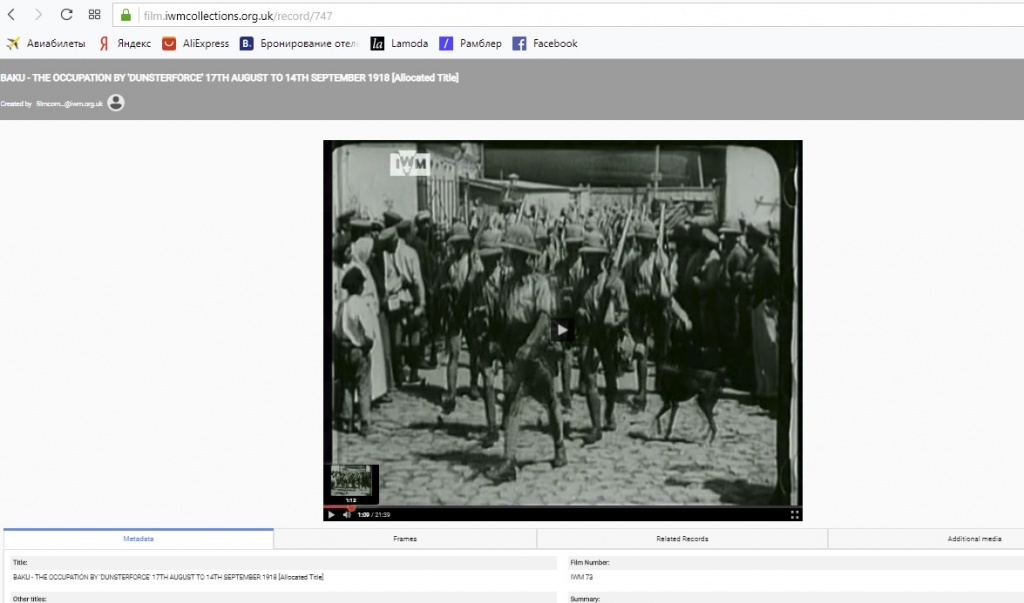This screenshot has width=1024, height=603.
Task: Click the creator email next to Created by
Action: (x=69, y=104)
